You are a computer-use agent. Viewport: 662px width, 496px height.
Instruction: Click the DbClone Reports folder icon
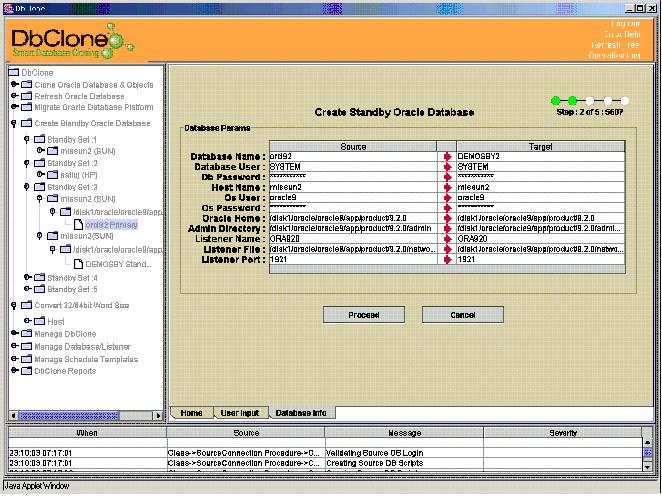[x=27, y=371]
